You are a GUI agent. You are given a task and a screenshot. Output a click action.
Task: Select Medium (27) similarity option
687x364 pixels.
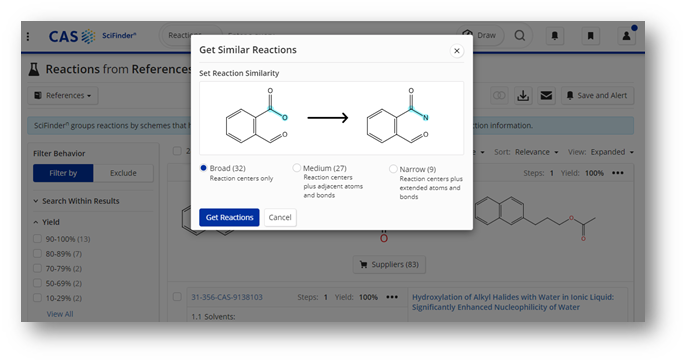(297, 168)
